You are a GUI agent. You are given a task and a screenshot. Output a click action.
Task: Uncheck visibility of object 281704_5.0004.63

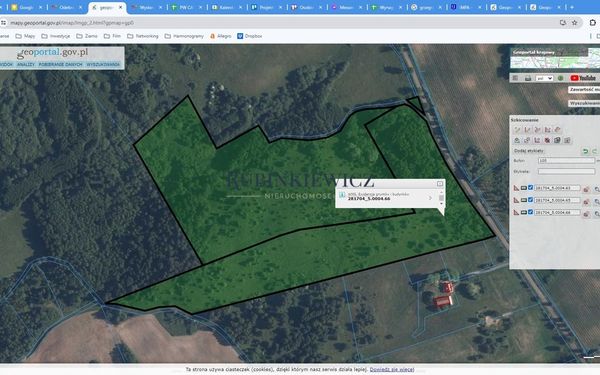530,188
